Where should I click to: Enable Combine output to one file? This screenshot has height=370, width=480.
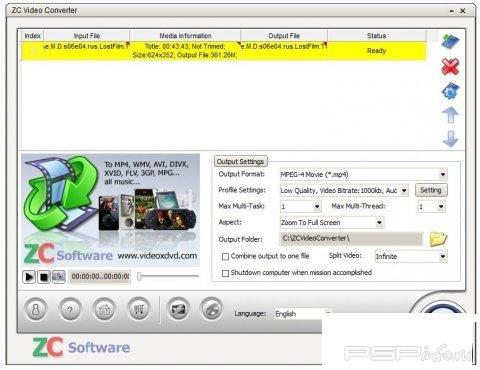(225, 256)
